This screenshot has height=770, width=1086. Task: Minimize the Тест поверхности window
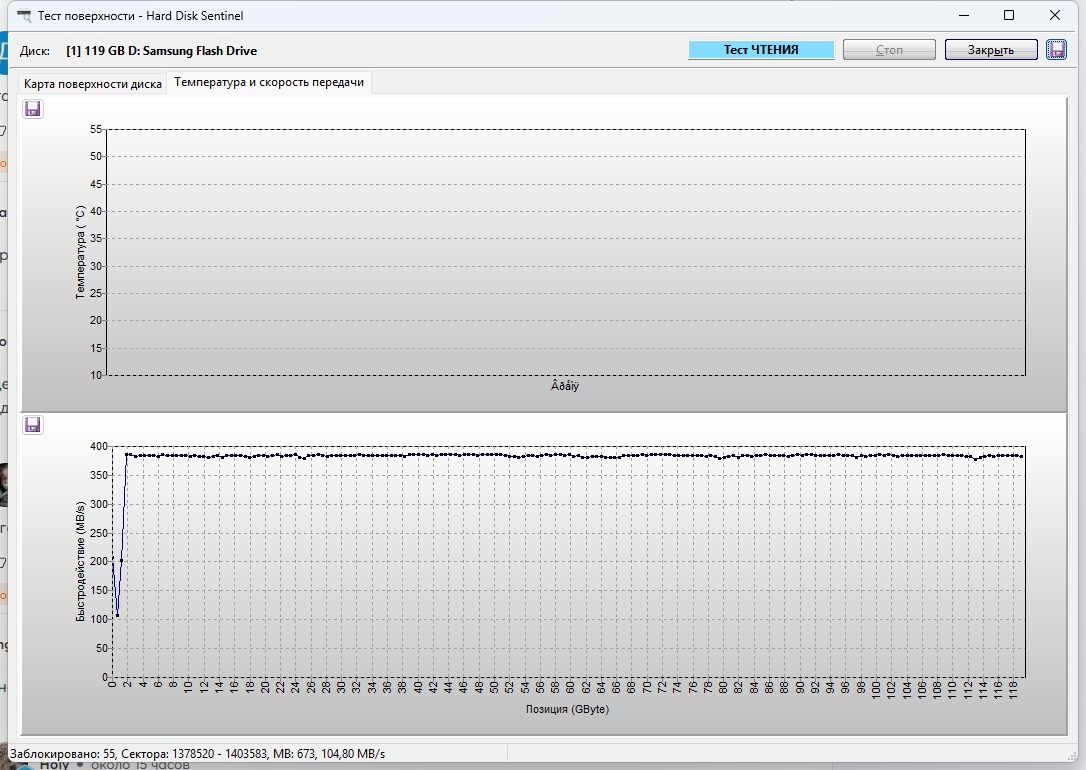coord(964,15)
